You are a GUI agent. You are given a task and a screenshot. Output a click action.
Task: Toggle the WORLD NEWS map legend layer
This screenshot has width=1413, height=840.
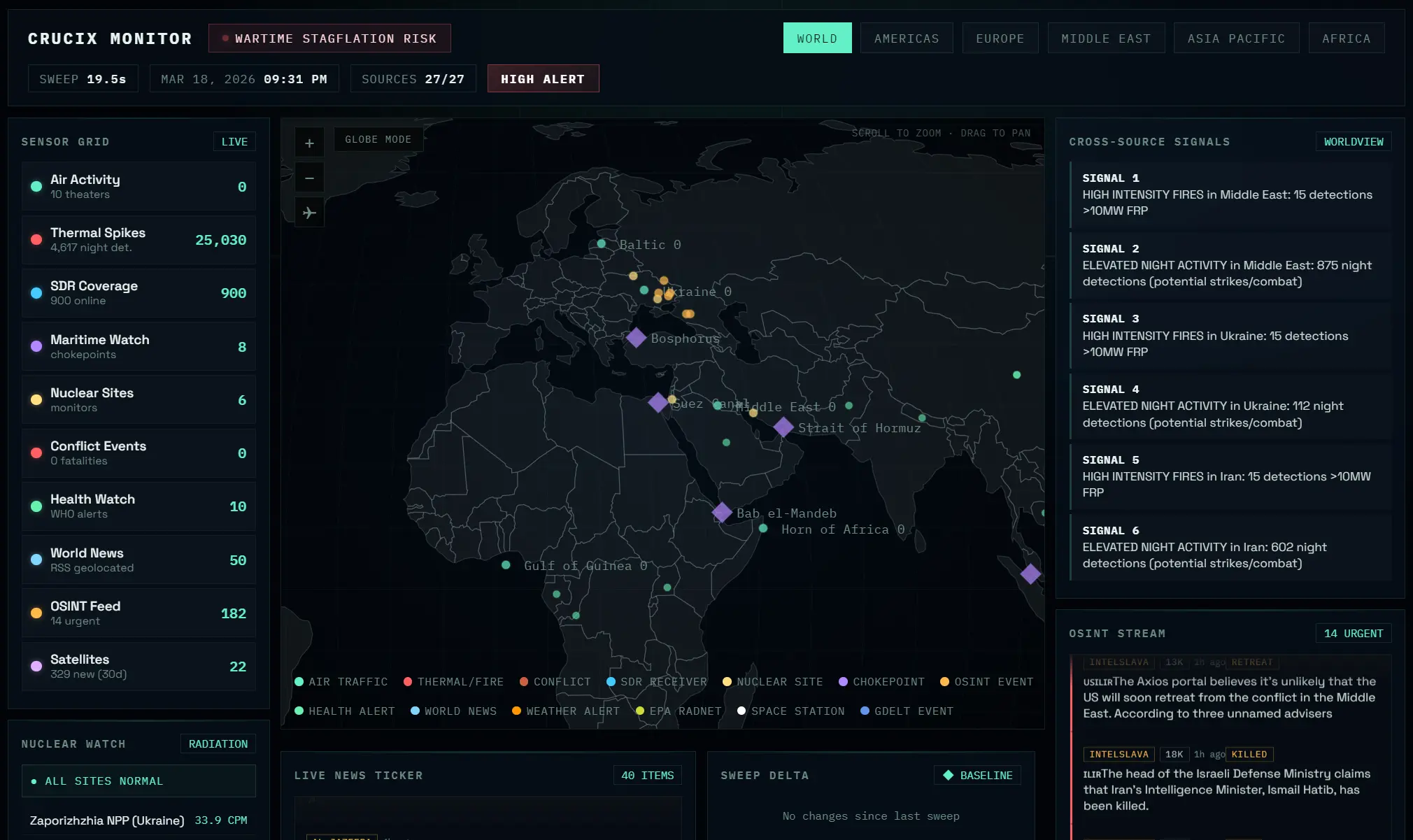pyautogui.click(x=453, y=711)
